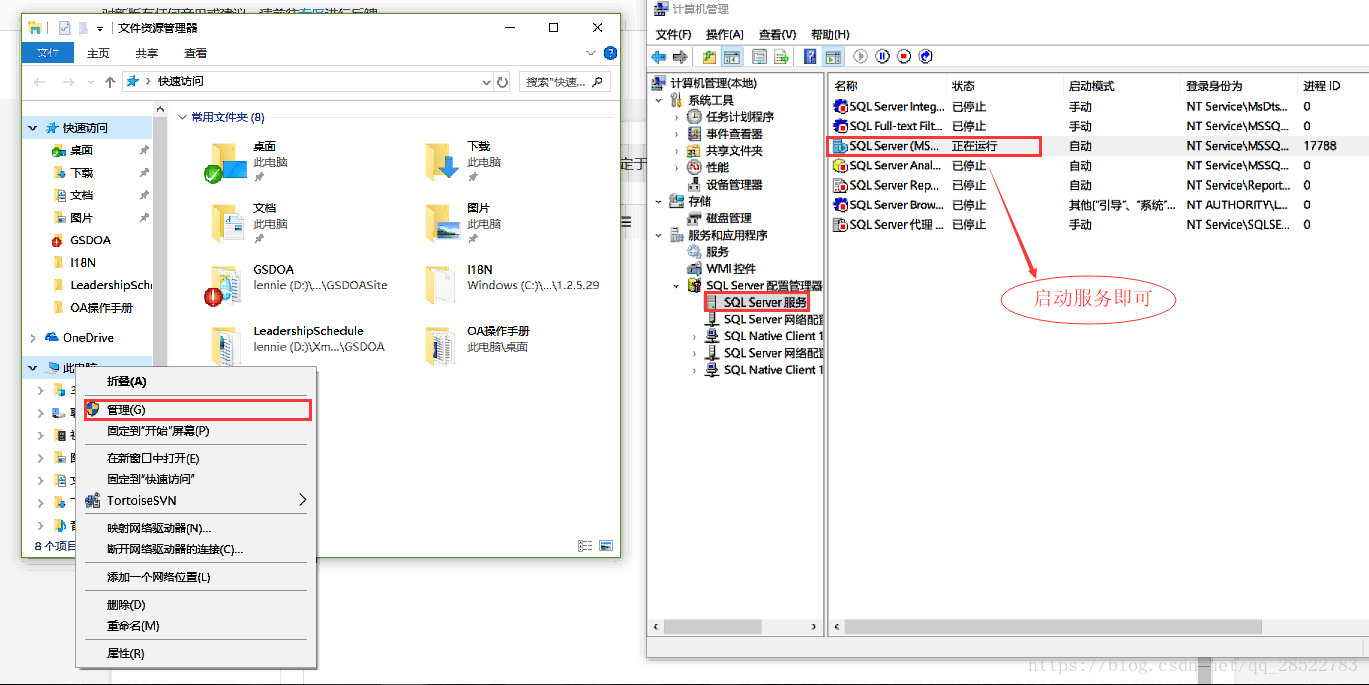The width and height of the screenshot is (1369, 685).
Task: Click the Export List toolbar icon
Action: [781, 57]
